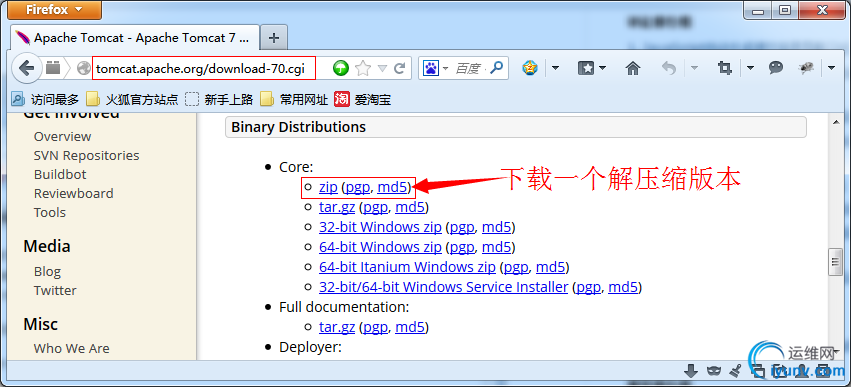The image size is (851, 387).
Task: Expand the bookmarks icon dropdown arrow
Action: tap(602, 68)
